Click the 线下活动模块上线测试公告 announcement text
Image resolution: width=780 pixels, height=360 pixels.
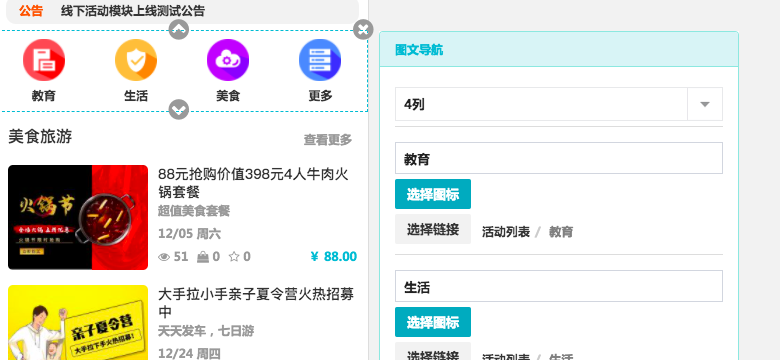point(132,11)
